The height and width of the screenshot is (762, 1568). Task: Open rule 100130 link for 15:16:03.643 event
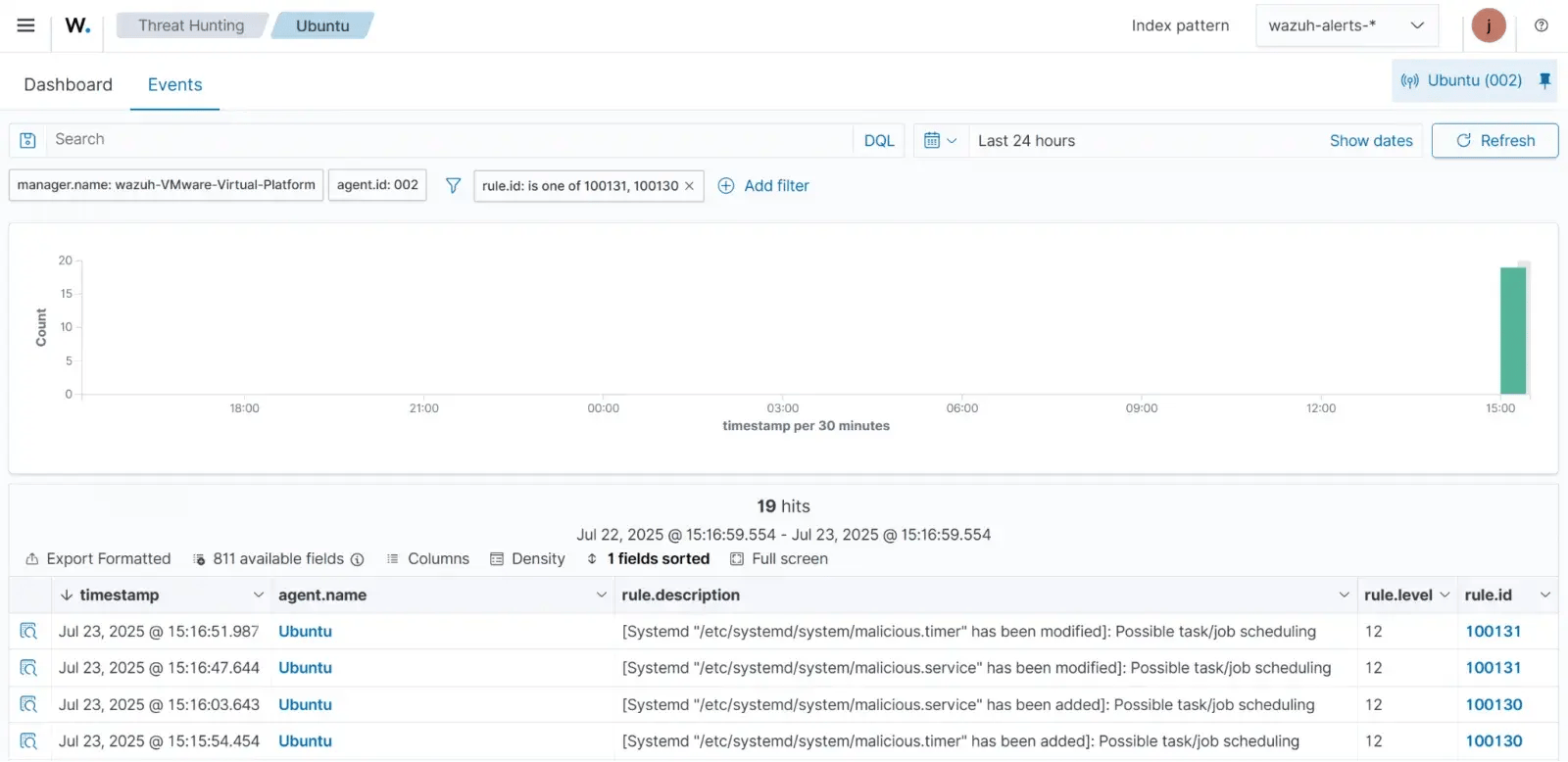click(1494, 704)
